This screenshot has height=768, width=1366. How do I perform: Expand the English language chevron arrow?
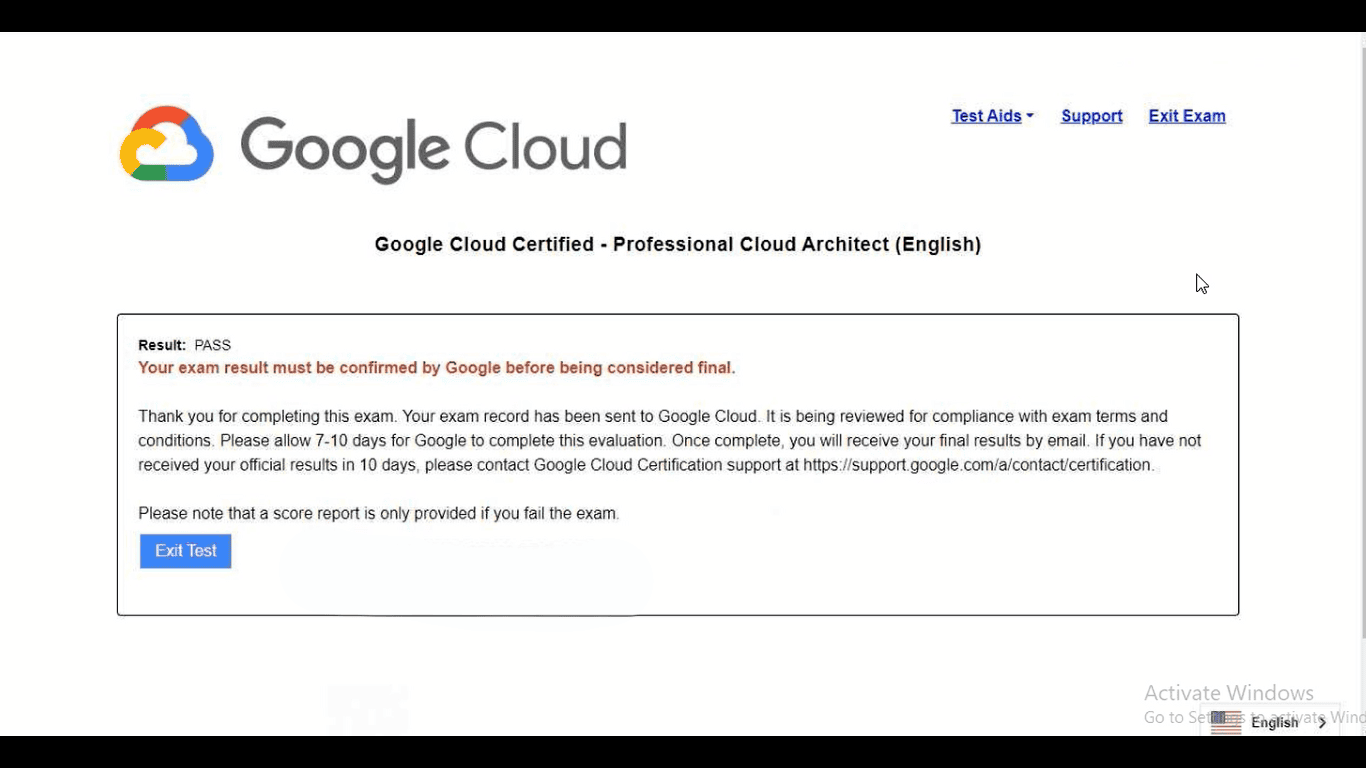click(x=1323, y=722)
